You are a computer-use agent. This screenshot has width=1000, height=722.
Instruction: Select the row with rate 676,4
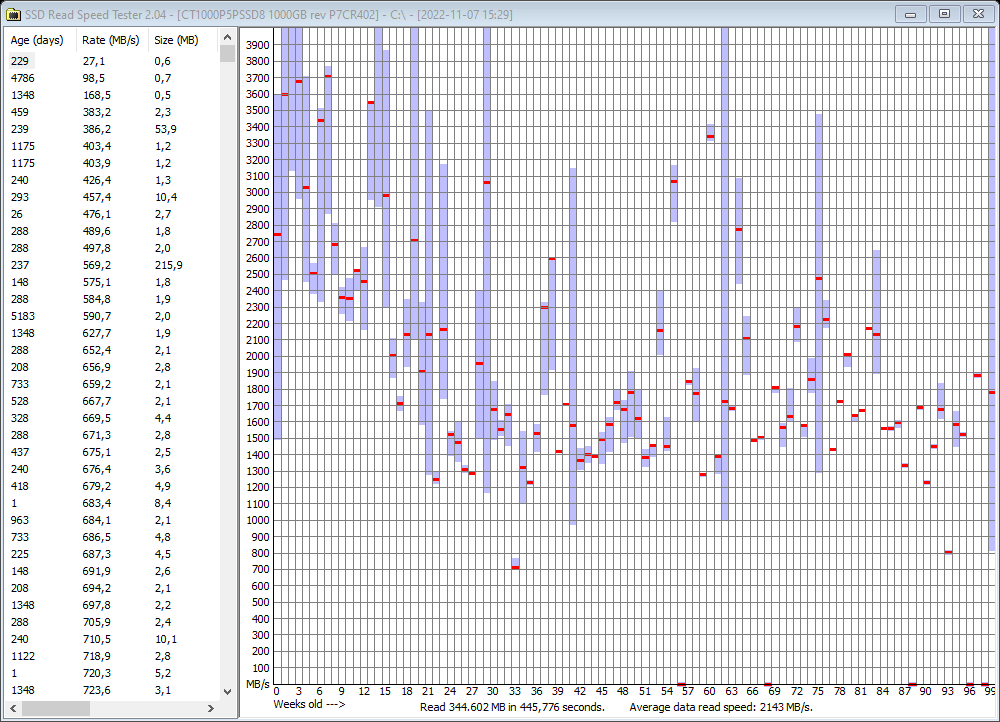112,469
